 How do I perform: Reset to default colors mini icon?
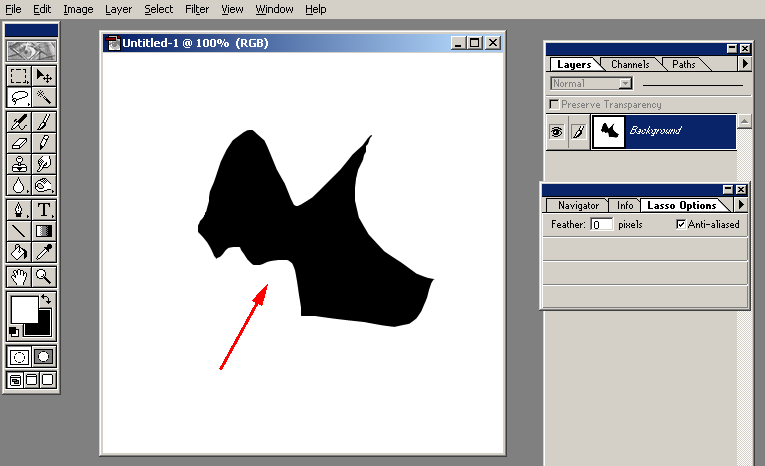(x=14, y=332)
